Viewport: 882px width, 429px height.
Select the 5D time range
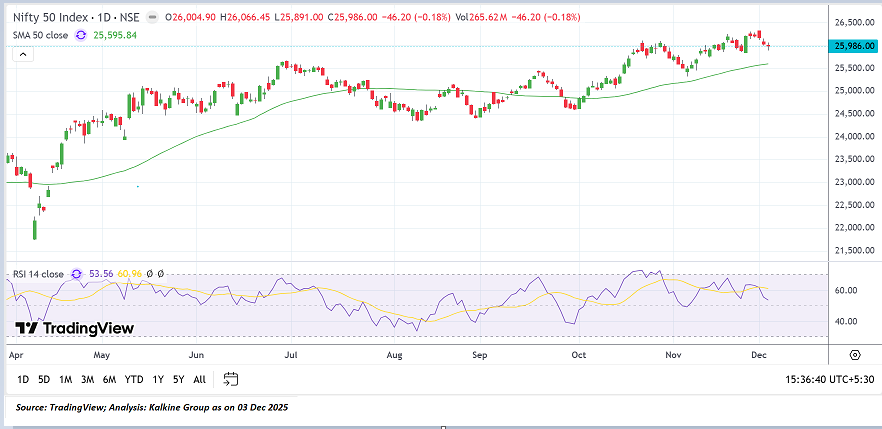click(x=44, y=379)
